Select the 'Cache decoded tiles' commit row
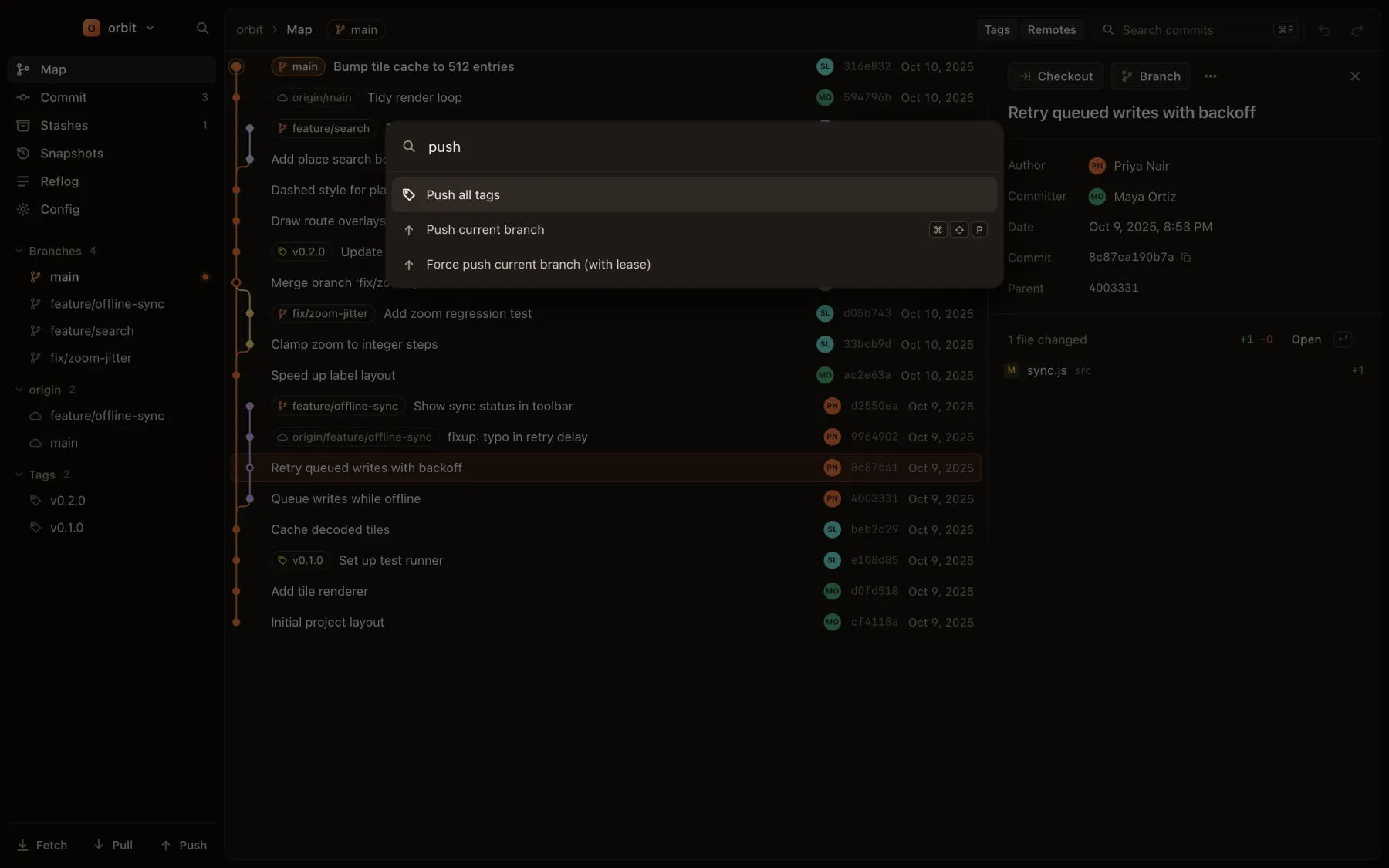Screen dimensions: 1389x868 coord(606,529)
